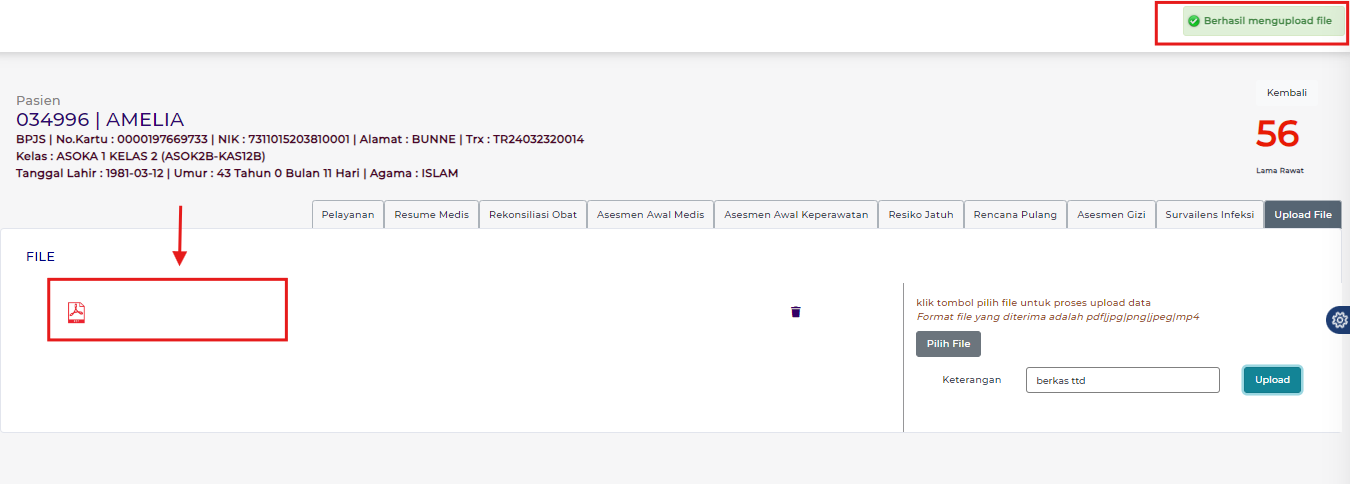Click the patient name 034996 | AMELIA
1350x484 pixels.
pos(100,120)
